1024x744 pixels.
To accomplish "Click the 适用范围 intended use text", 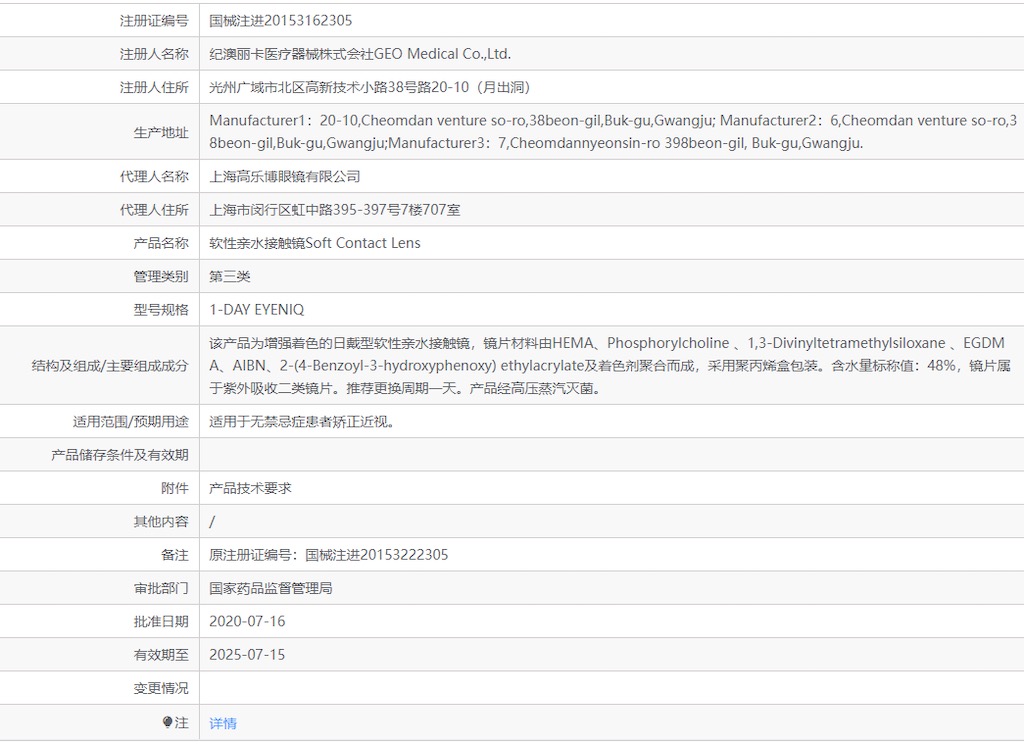I will point(301,421).
